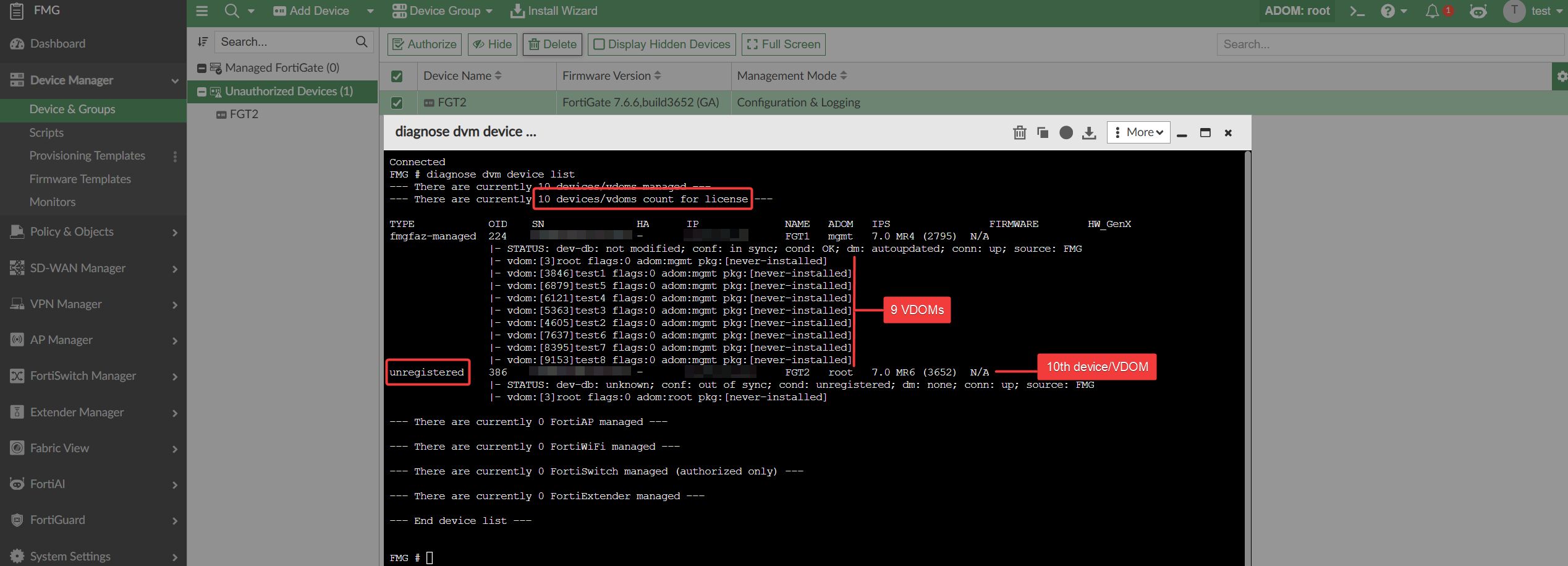Viewport: 1568px width, 566px height.
Task: Expand the FortiSwitch Manager chevron
Action: [175, 377]
